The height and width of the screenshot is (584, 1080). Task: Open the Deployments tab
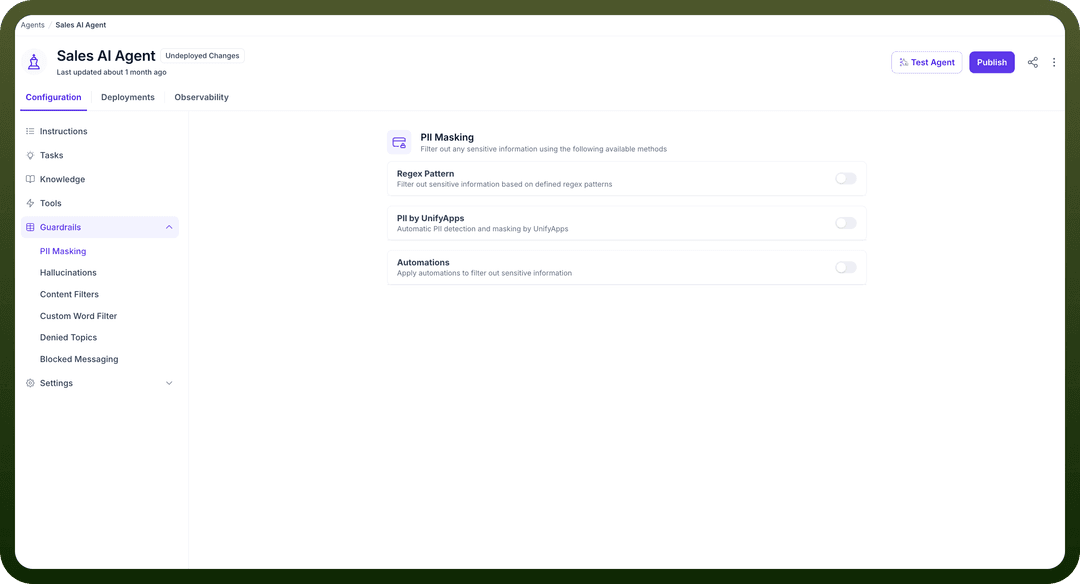click(x=128, y=97)
